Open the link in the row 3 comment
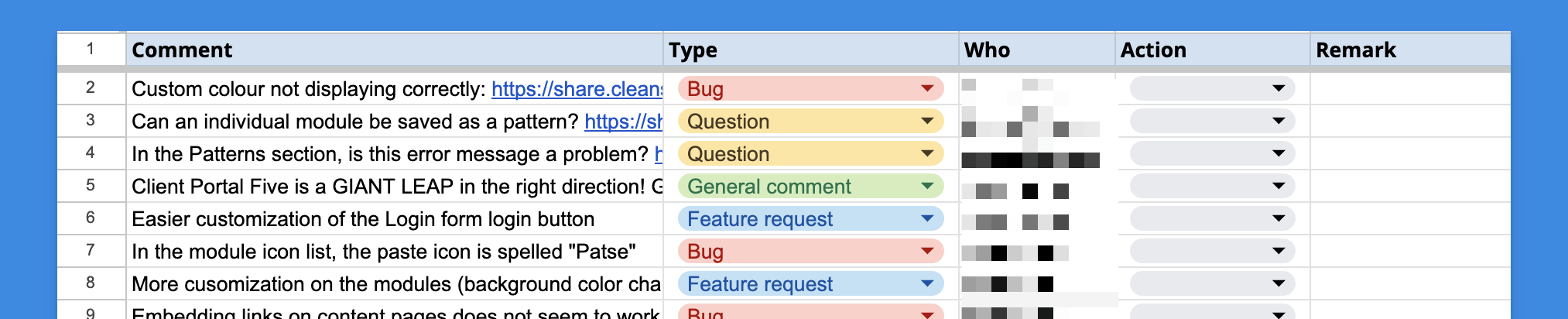This screenshot has width=1568, height=319. pos(623,122)
